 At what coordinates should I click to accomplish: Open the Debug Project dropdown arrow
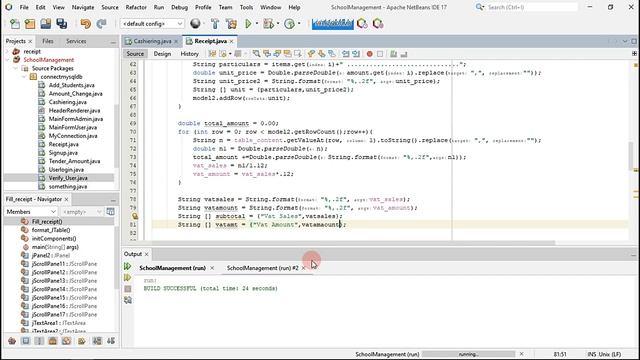278,24
